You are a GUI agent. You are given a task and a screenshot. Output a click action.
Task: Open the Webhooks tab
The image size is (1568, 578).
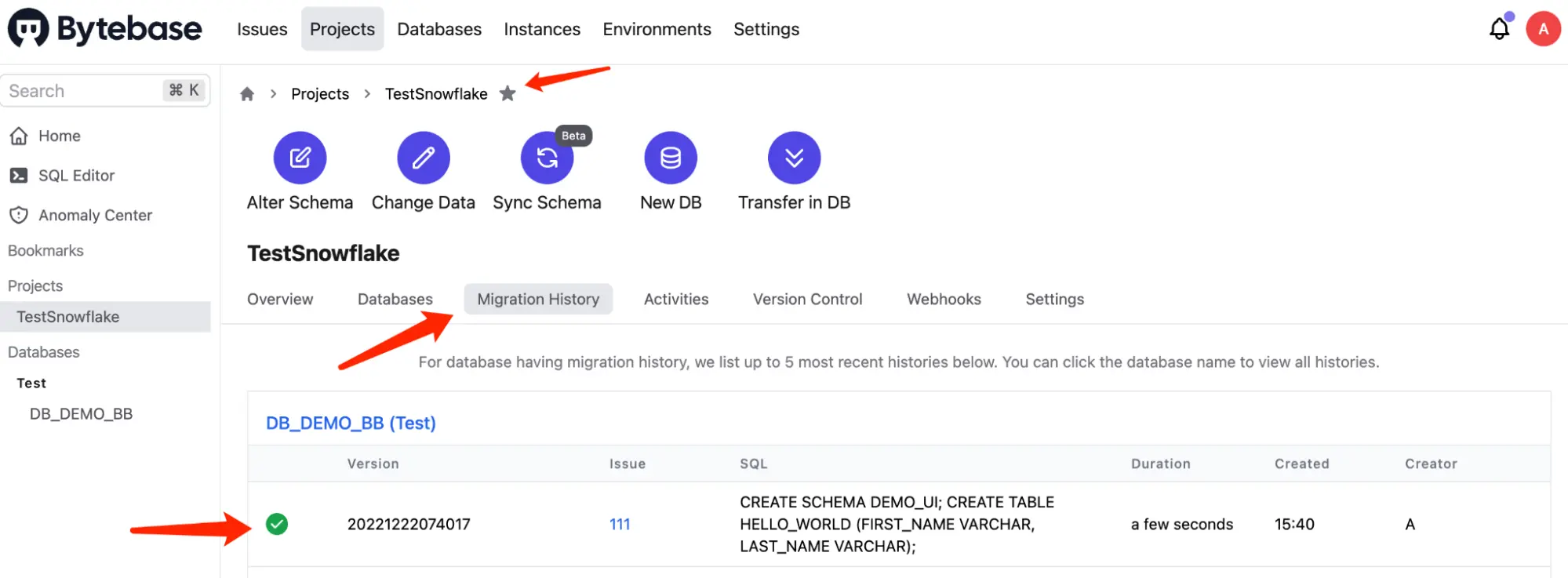click(x=944, y=299)
